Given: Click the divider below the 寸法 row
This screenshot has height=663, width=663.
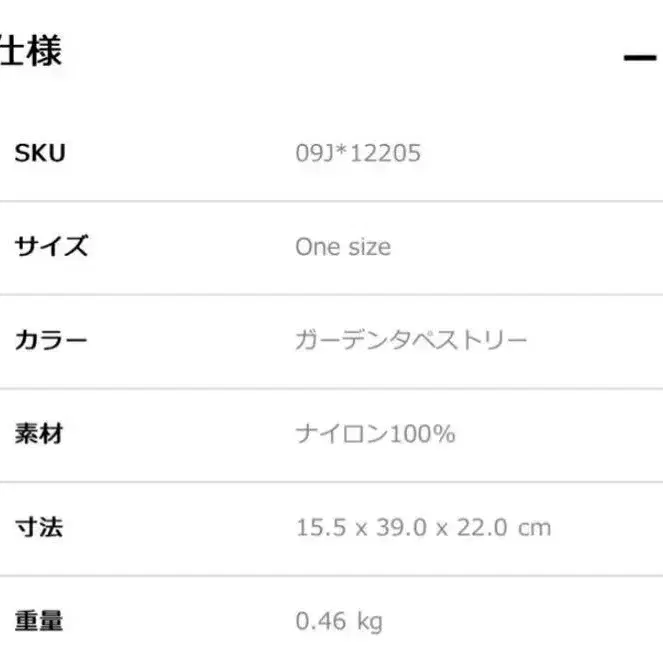Looking at the screenshot, I should (332, 575).
